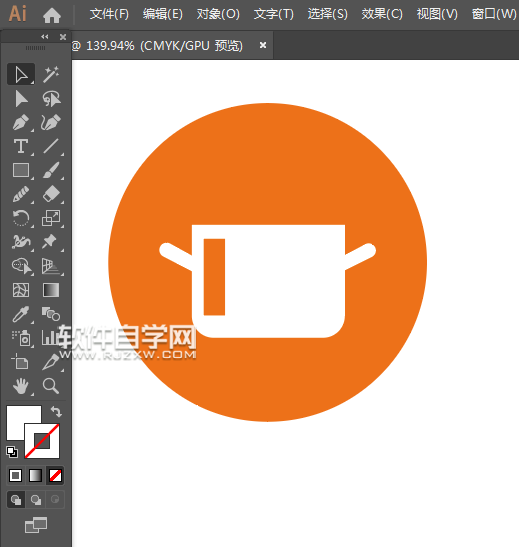Set paint mode to None
Screen dimensions: 519x547
click(55, 475)
